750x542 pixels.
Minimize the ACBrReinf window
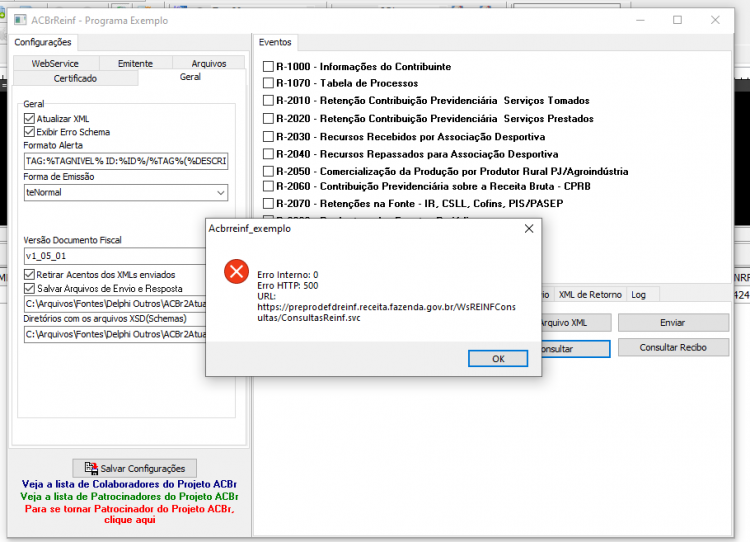point(640,20)
